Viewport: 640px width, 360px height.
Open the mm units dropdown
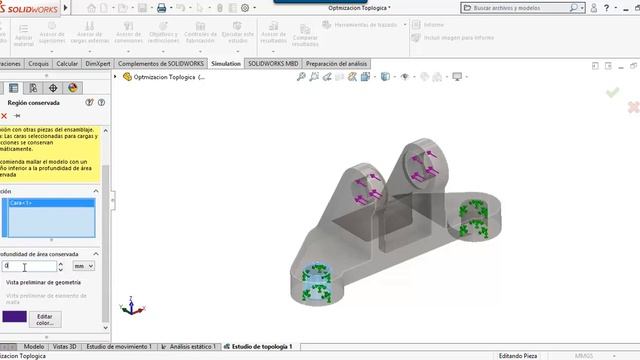point(84,266)
